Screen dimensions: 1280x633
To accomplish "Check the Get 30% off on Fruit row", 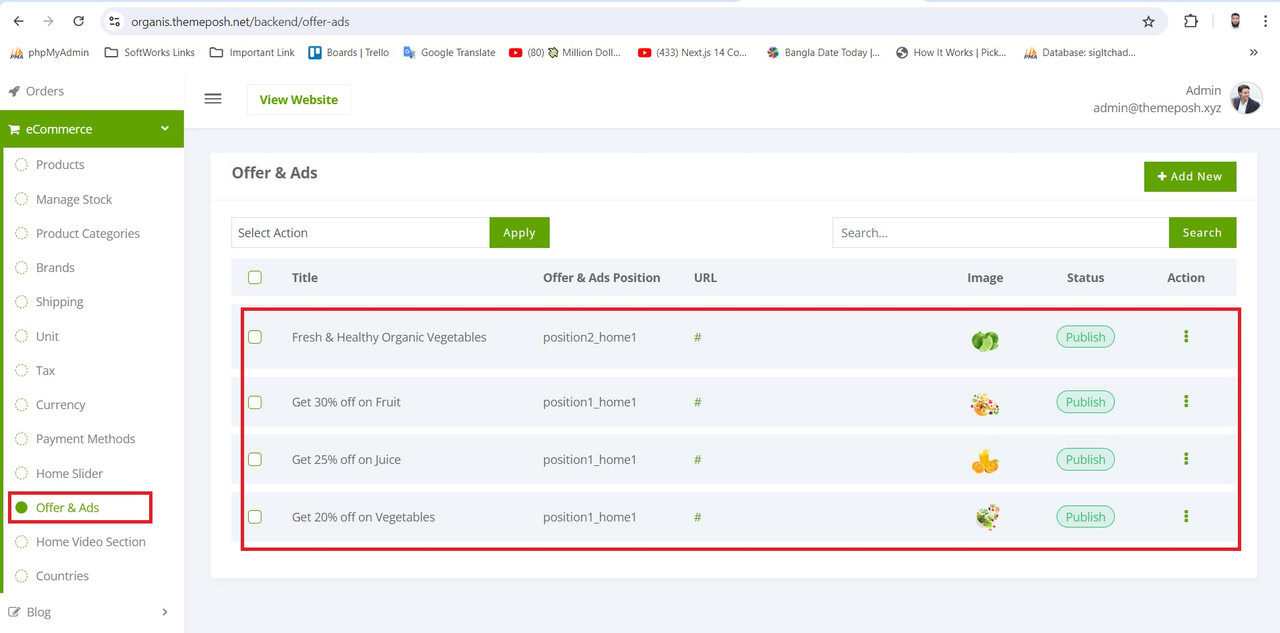I will pos(255,402).
